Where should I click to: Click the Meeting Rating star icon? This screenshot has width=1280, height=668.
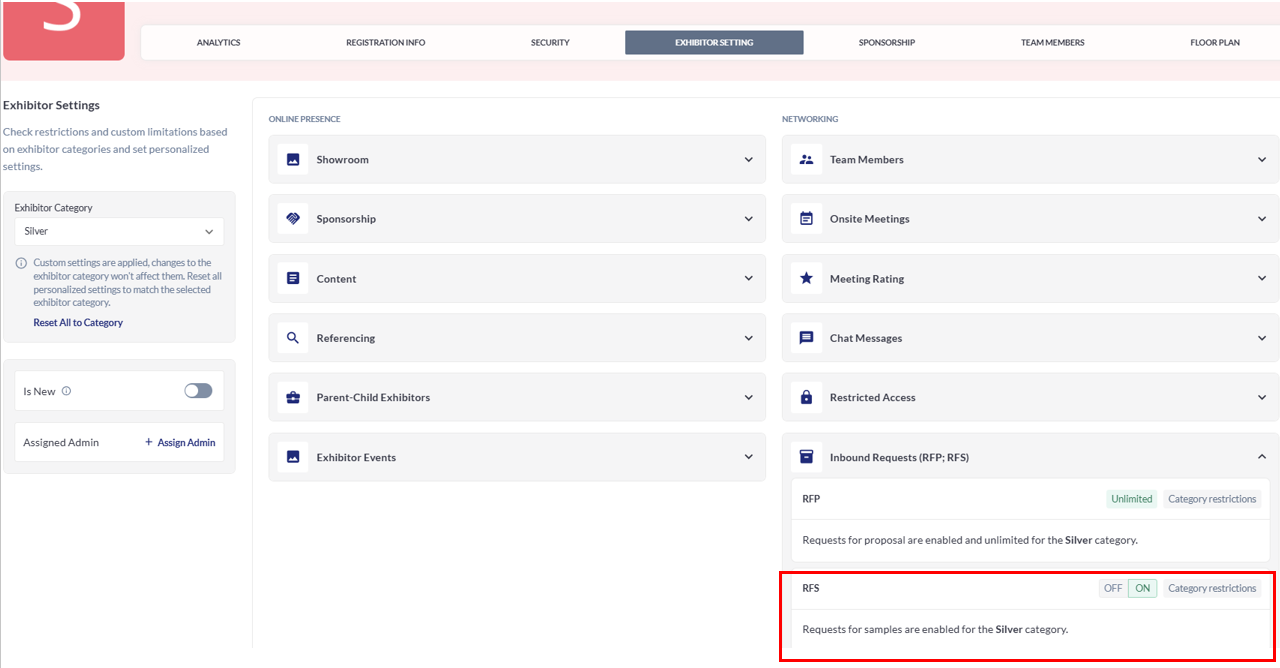click(x=806, y=279)
